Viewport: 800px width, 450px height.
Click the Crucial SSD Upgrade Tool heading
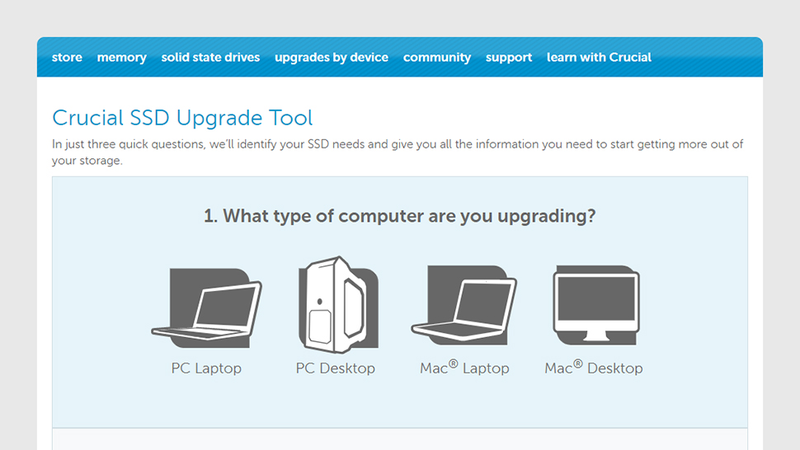coord(182,118)
